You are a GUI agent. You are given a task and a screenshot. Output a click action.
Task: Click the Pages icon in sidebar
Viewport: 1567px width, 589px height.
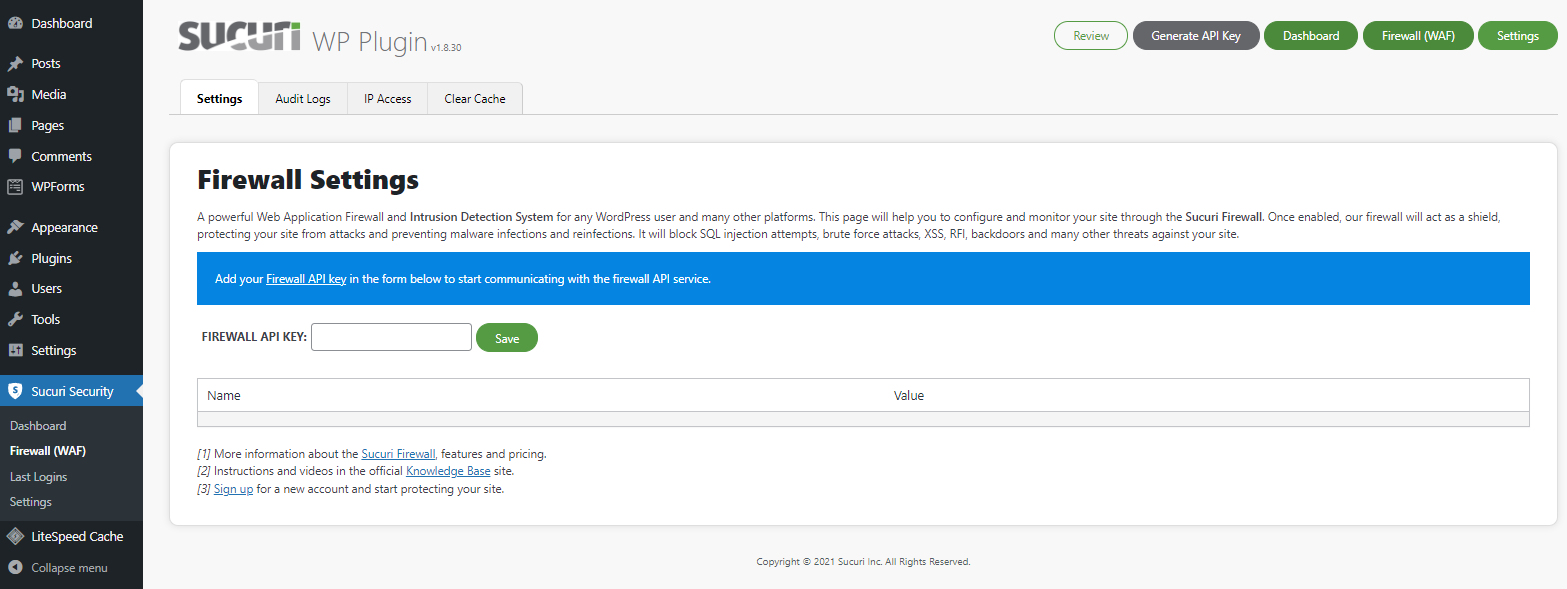pyautogui.click(x=15, y=126)
